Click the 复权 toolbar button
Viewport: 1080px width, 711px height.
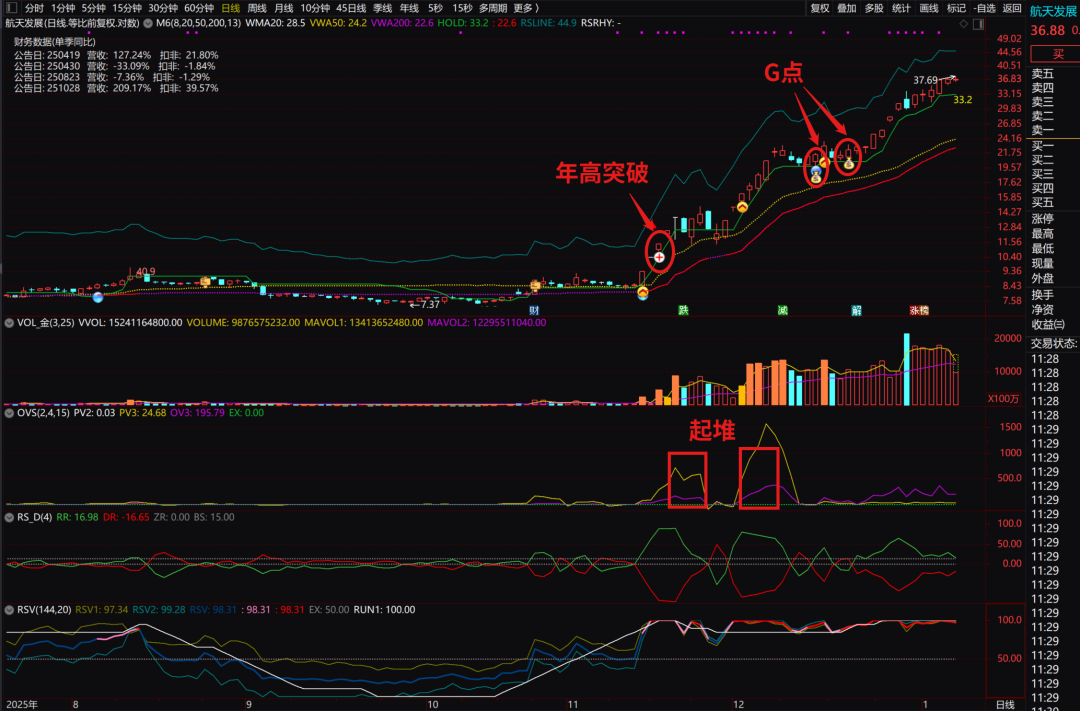(x=820, y=8)
